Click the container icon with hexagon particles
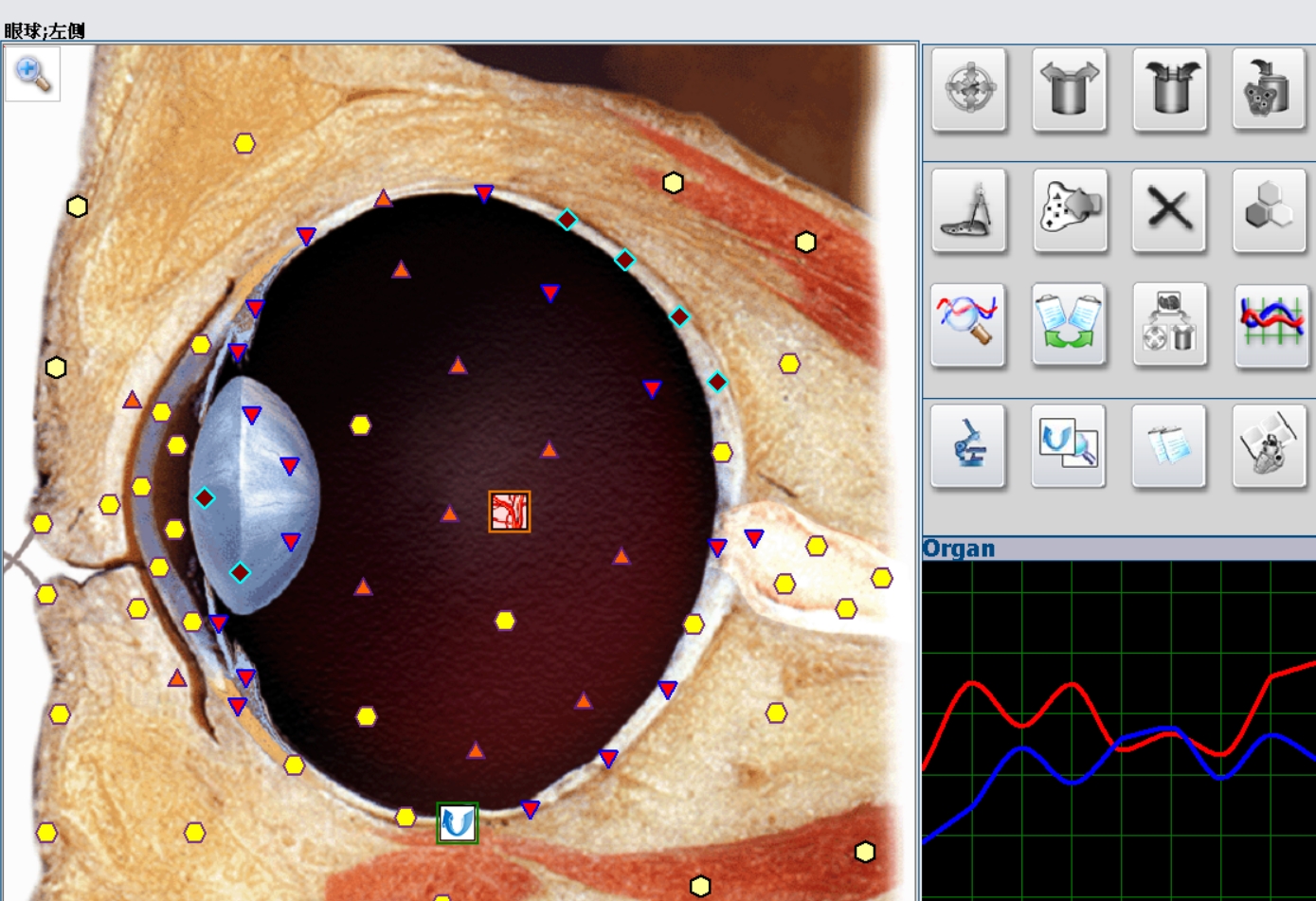The height and width of the screenshot is (901, 1316). click(1270, 90)
